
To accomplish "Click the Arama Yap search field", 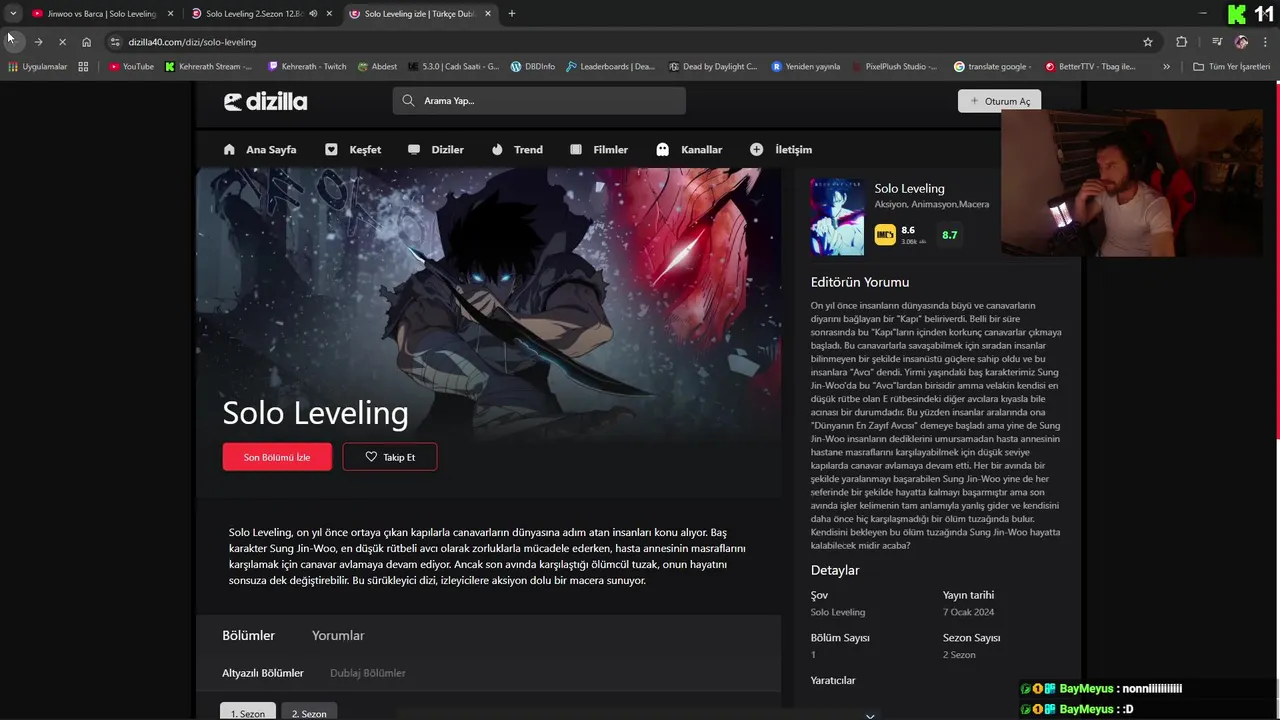I will (539, 100).
